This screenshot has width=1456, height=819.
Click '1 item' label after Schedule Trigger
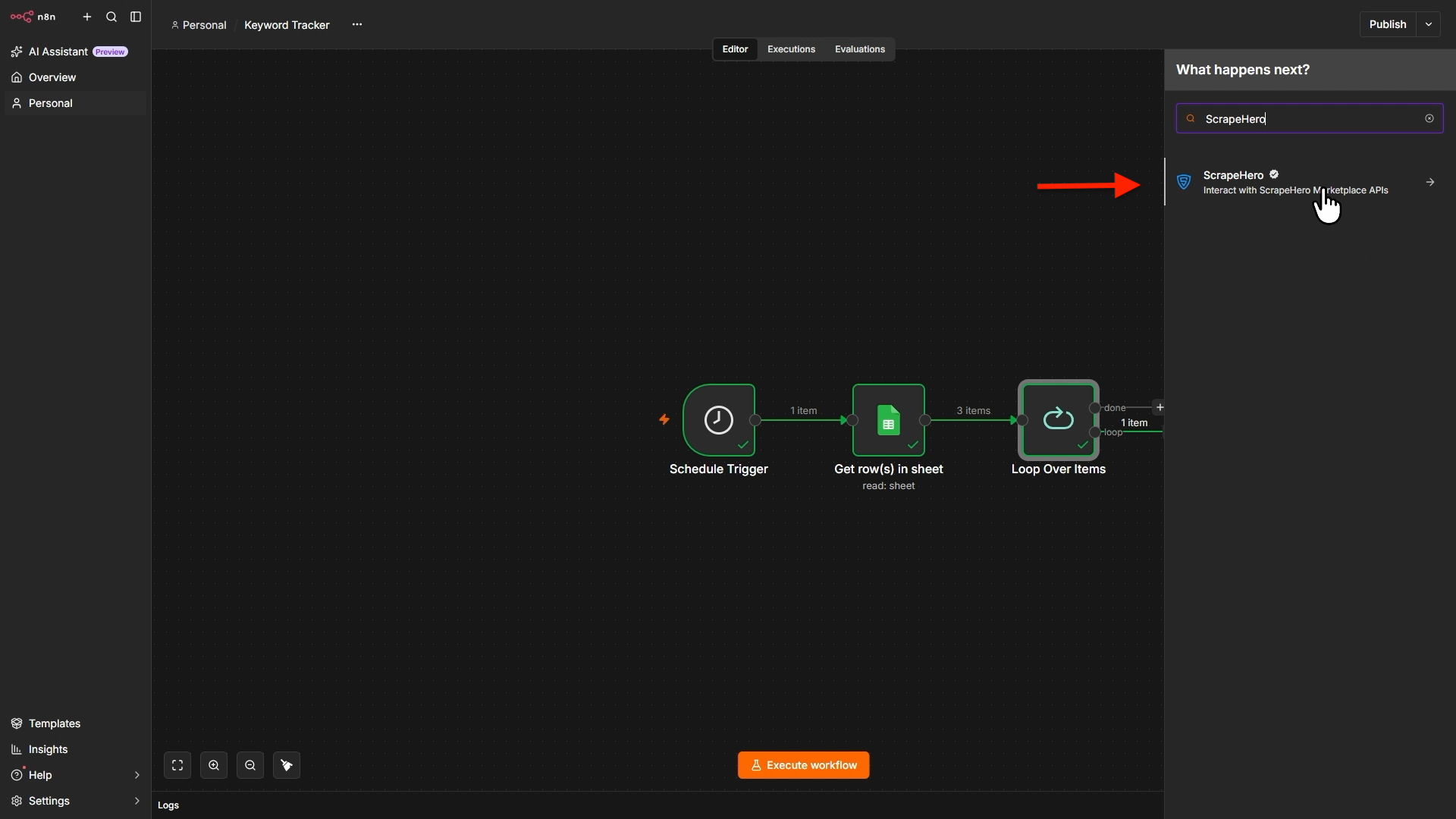803,410
